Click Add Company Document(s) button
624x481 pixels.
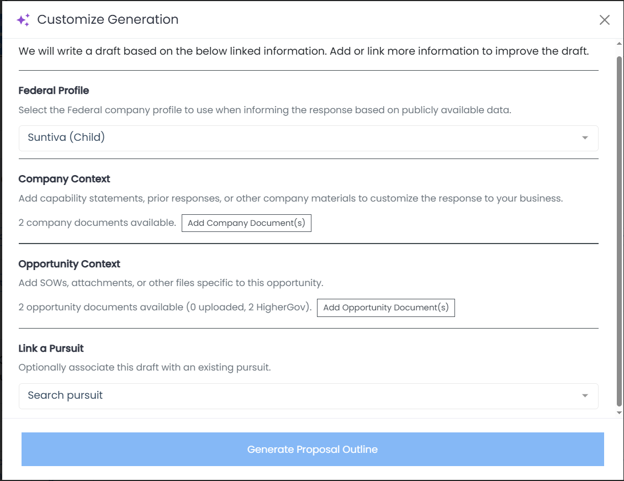click(x=246, y=223)
